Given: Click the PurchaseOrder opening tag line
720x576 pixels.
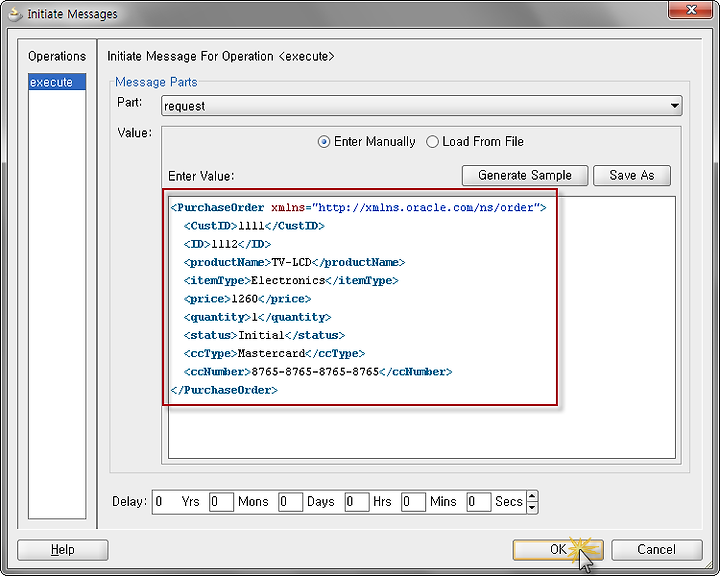Looking at the screenshot, I should [358, 208].
